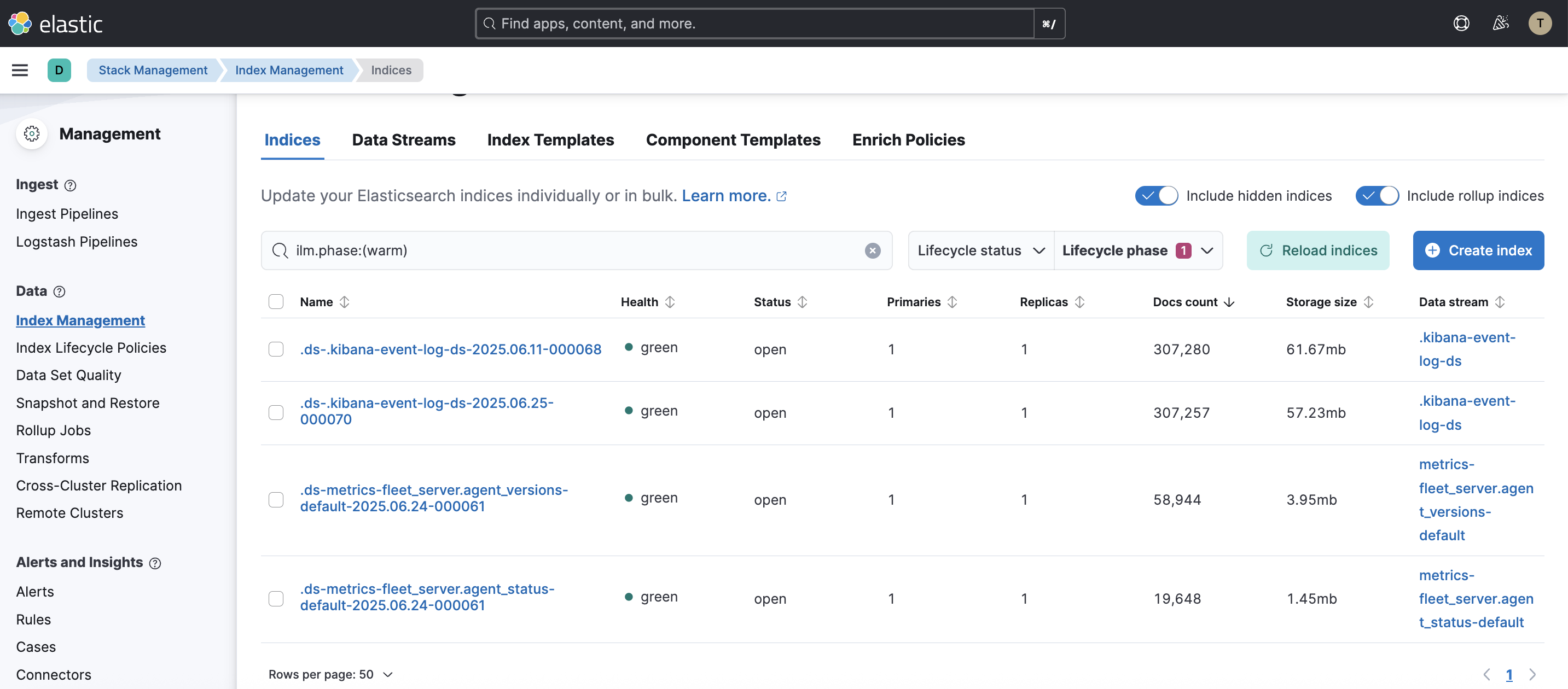Focus the Find apps global search field

click(755, 24)
